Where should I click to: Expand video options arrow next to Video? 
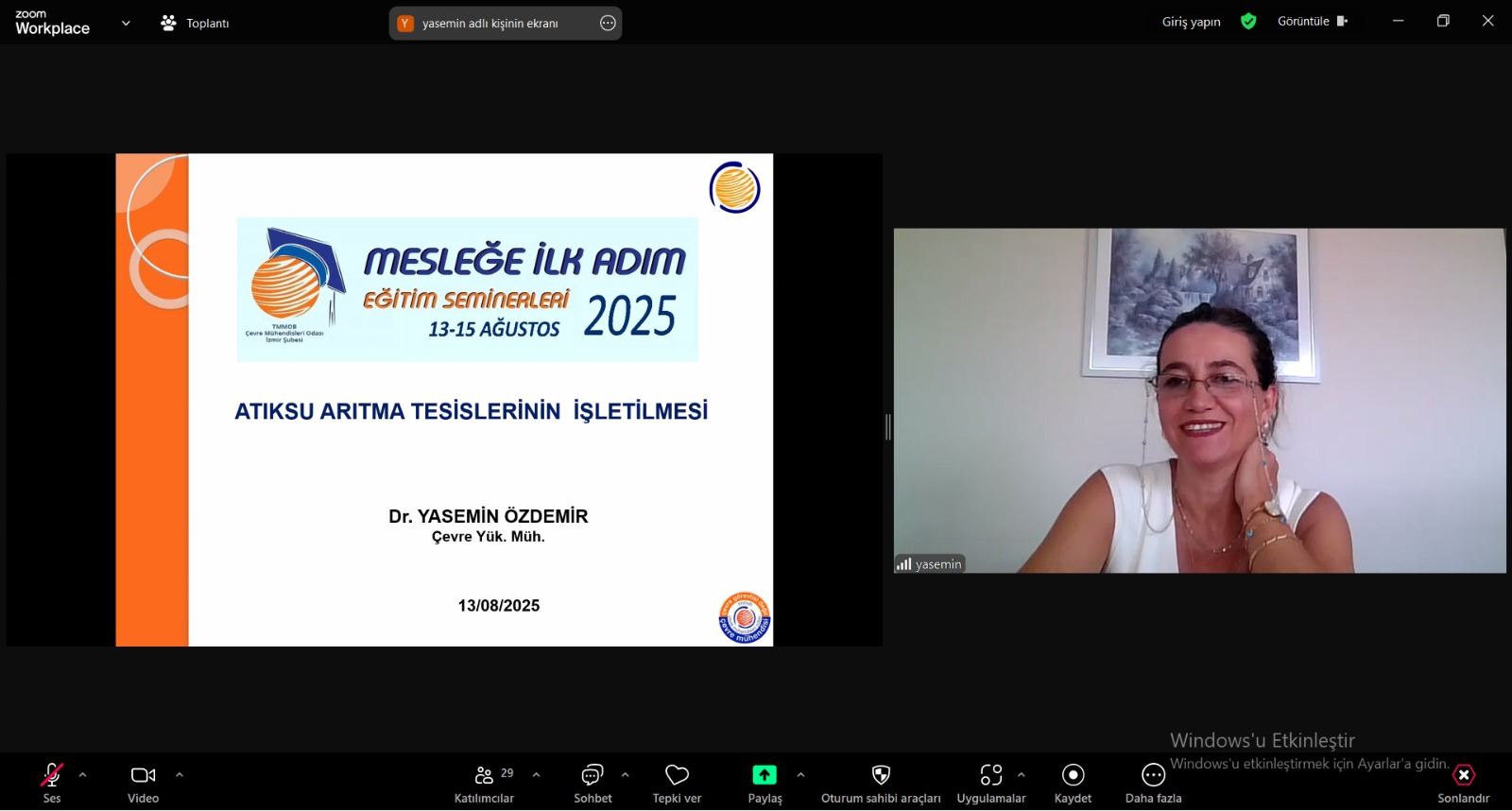pyautogui.click(x=180, y=775)
